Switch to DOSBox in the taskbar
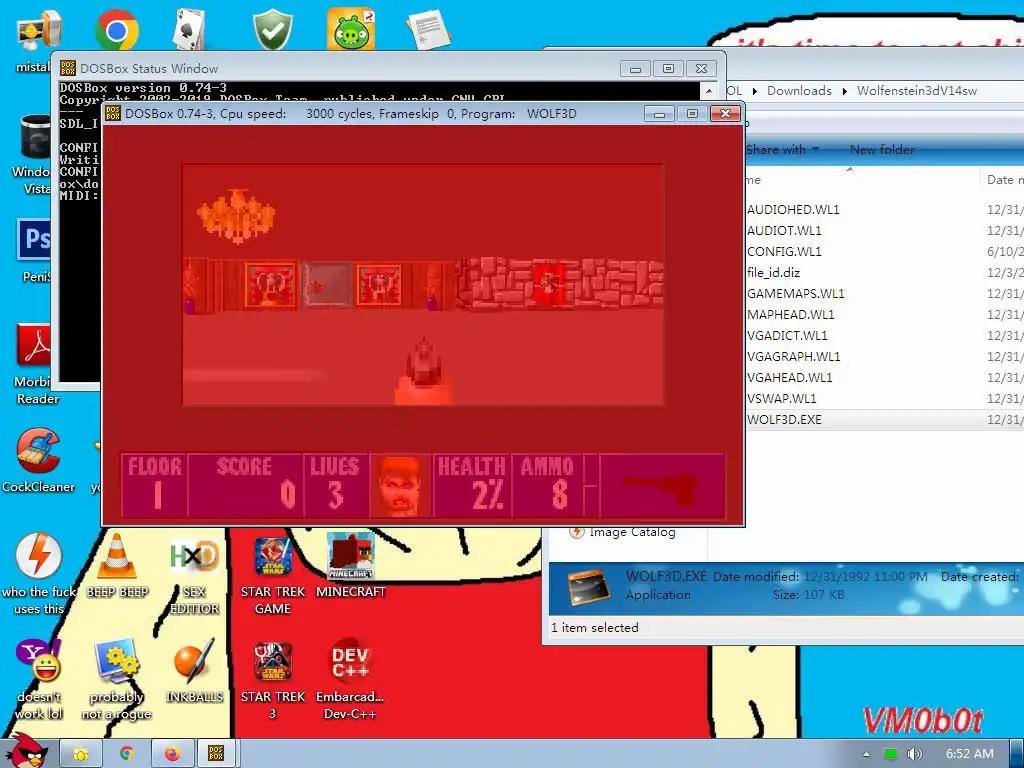Image resolution: width=1024 pixels, height=768 pixels. (216, 754)
